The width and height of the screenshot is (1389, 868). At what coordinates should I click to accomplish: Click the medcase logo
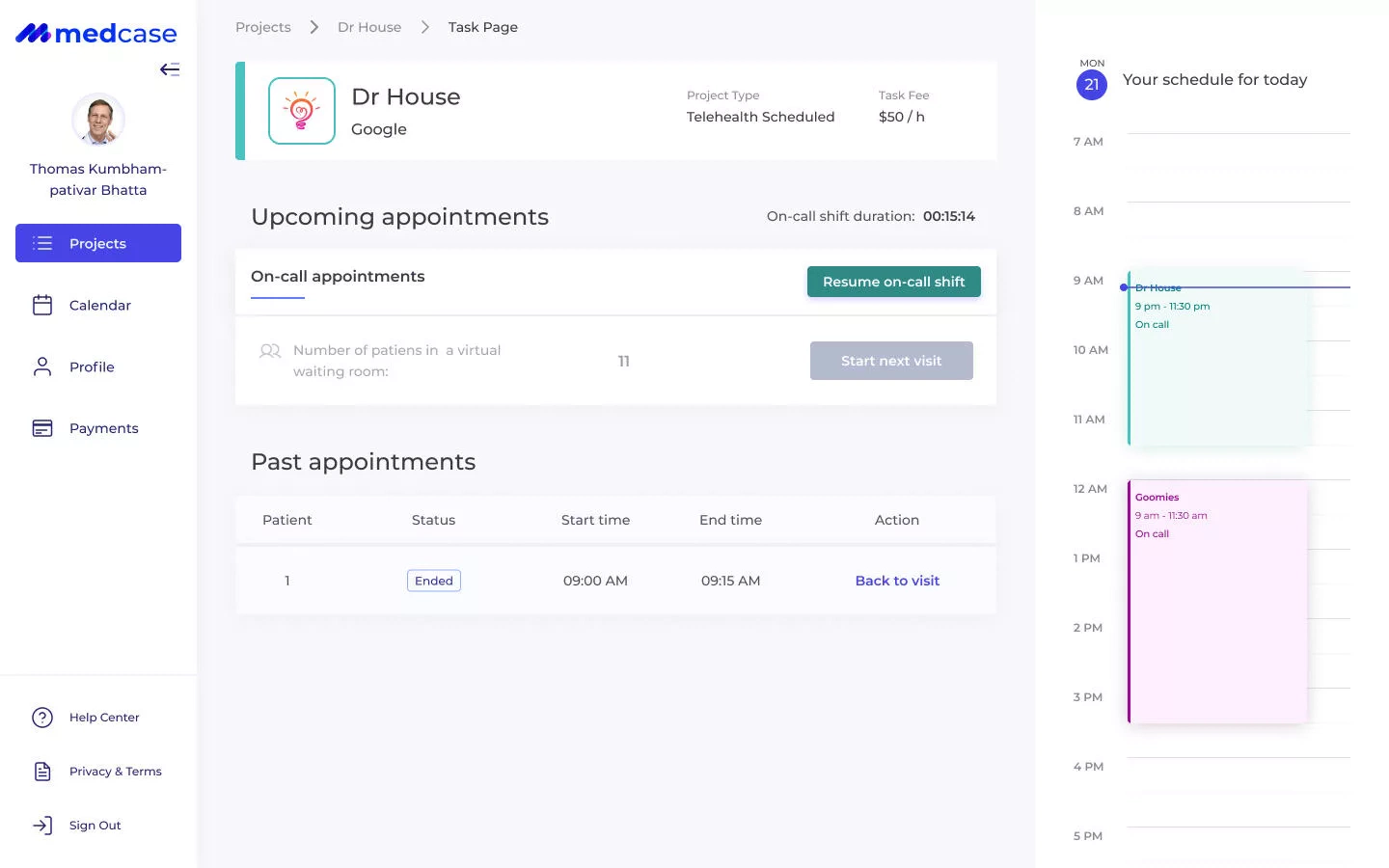[x=96, y=34]
